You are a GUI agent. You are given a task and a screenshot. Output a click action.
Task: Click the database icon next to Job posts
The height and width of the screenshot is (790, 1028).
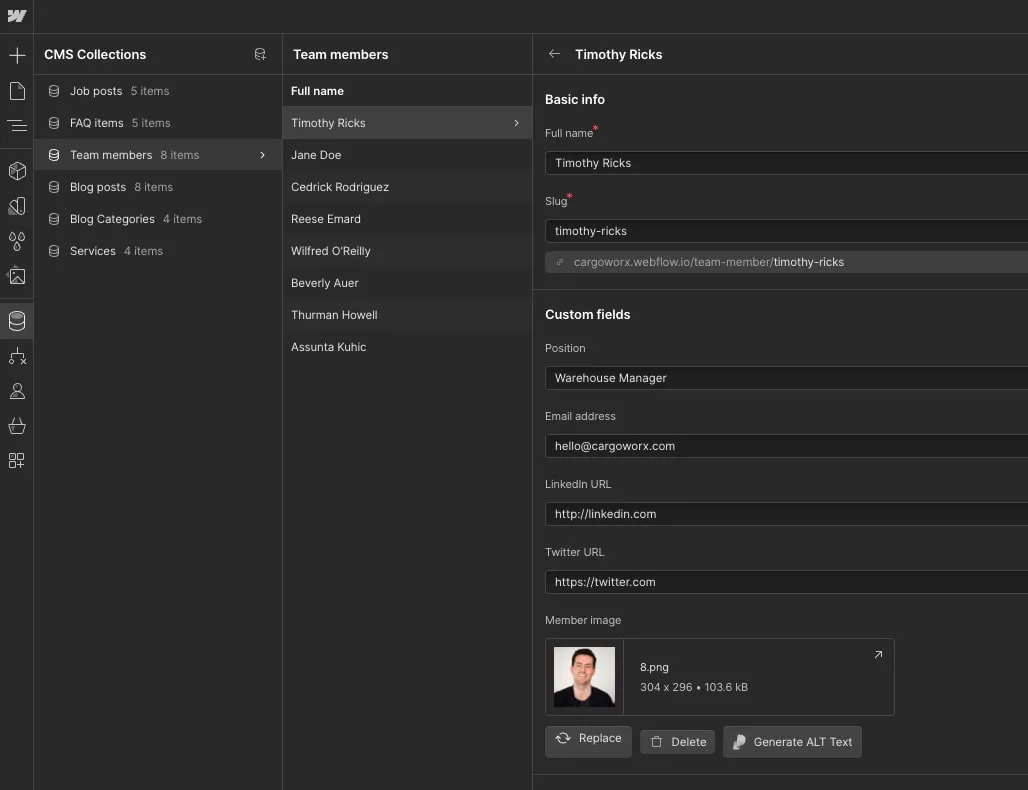(54, 91)
